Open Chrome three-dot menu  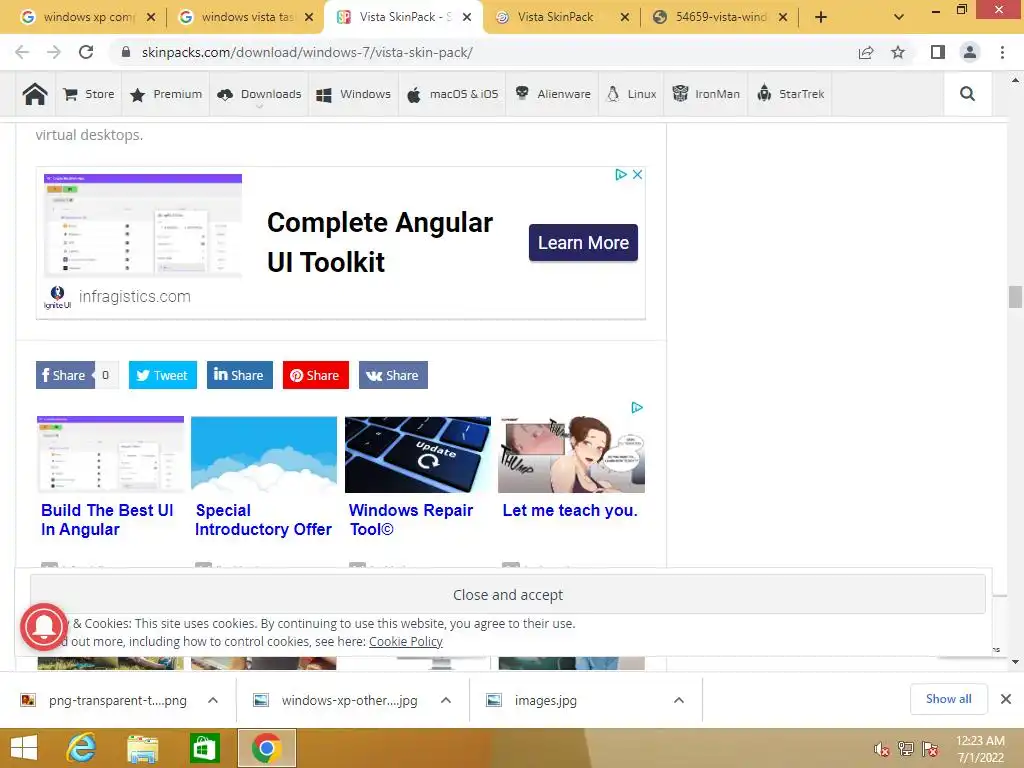point(1002,52)
